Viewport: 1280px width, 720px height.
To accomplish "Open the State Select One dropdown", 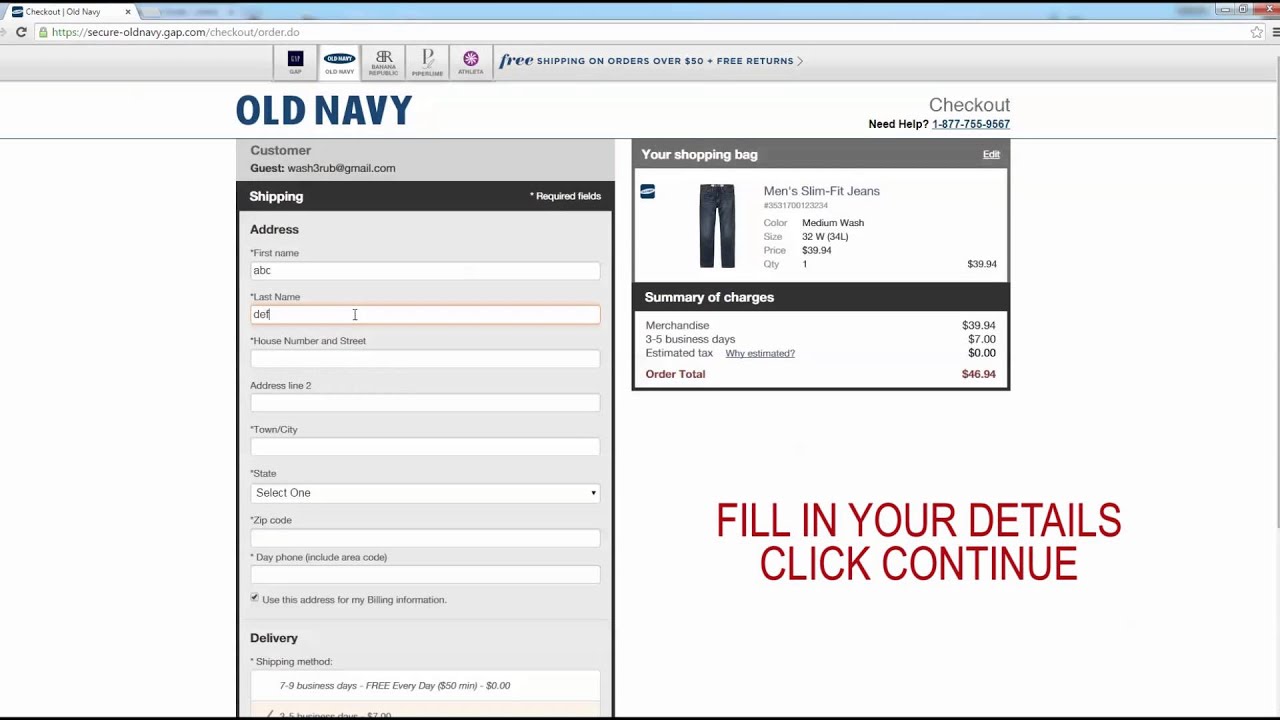I will 425,492.
